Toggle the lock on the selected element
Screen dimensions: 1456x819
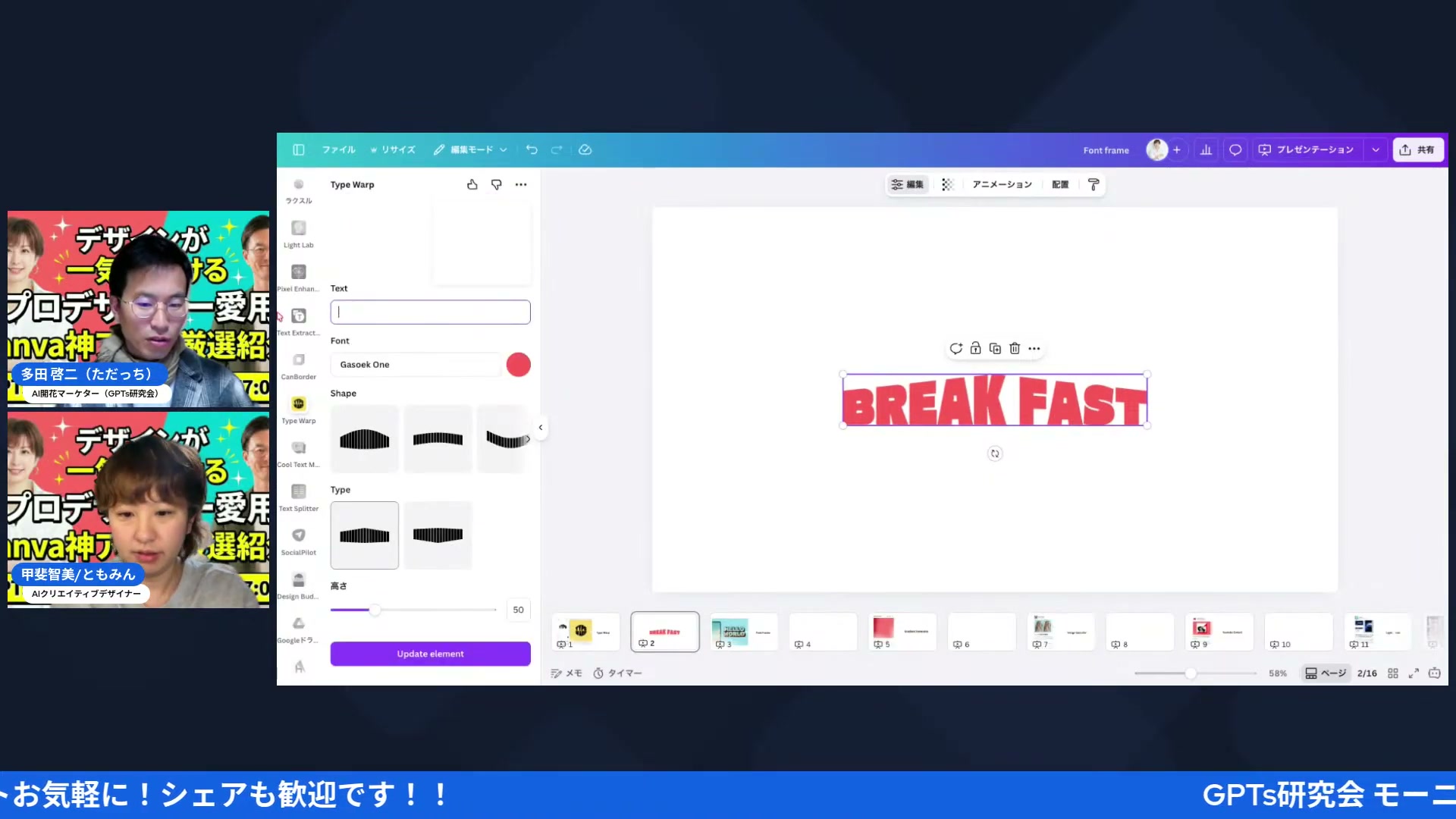click(976, 348)
